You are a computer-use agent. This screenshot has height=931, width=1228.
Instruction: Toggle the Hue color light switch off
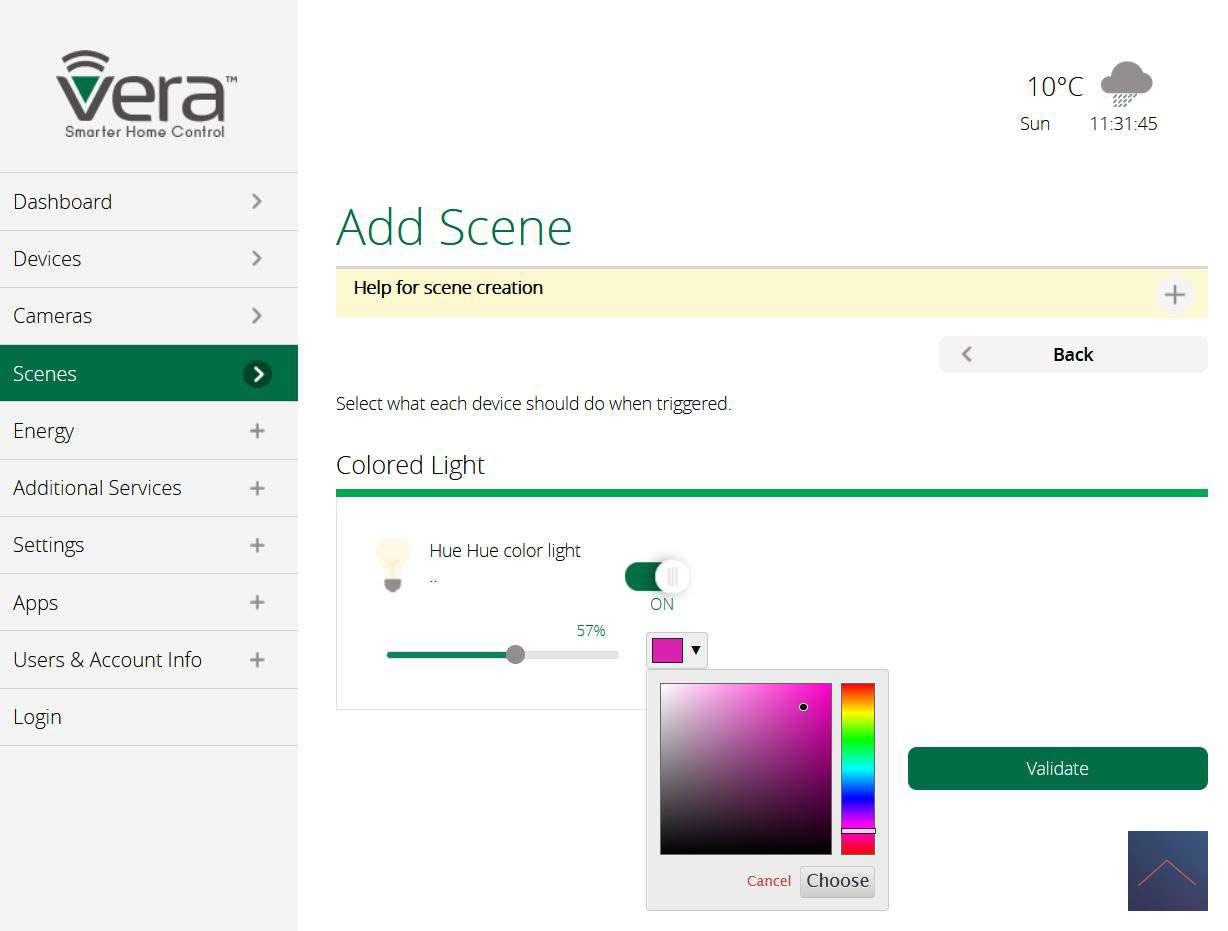click(x=657, y=576)
